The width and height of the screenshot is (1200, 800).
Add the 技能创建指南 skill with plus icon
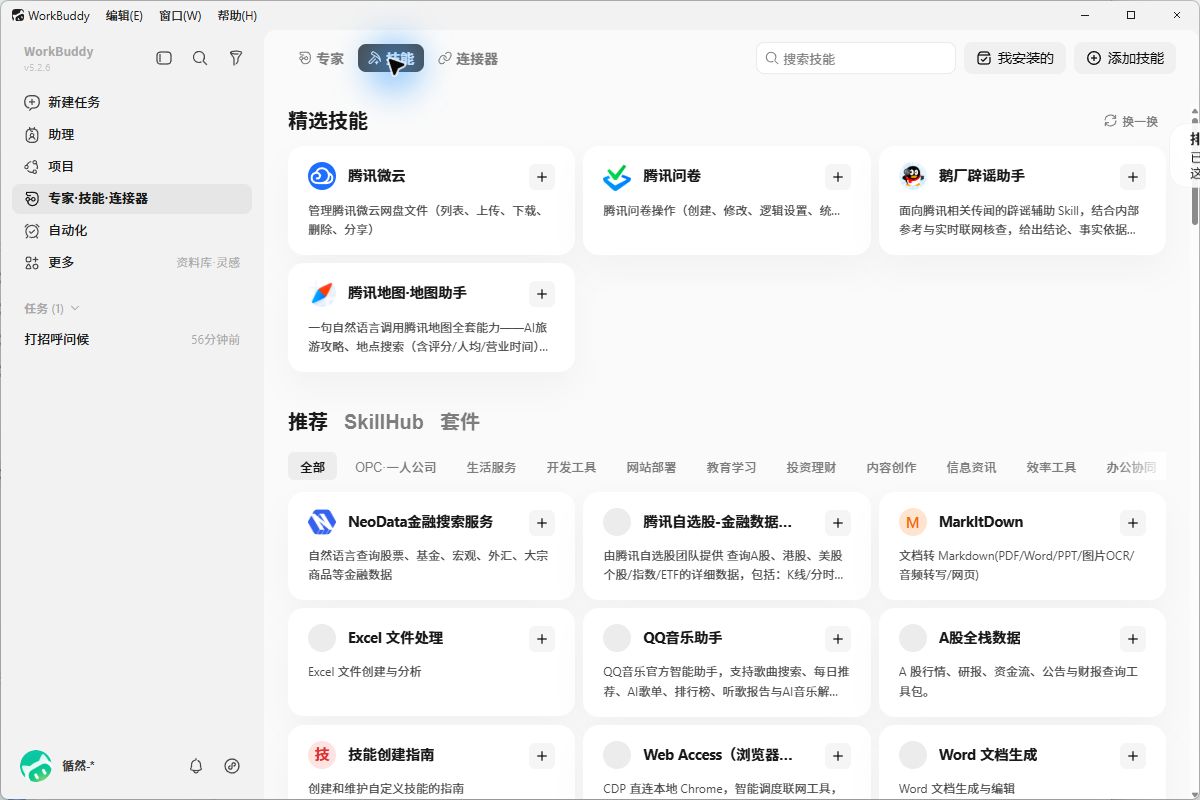tap(542, 755)
